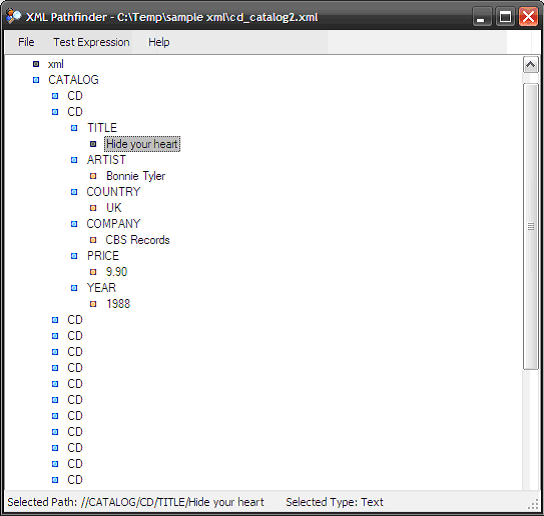Click the blue icon next to ARTIST
This screenshot has width=544, height=516.
(74, 160)
